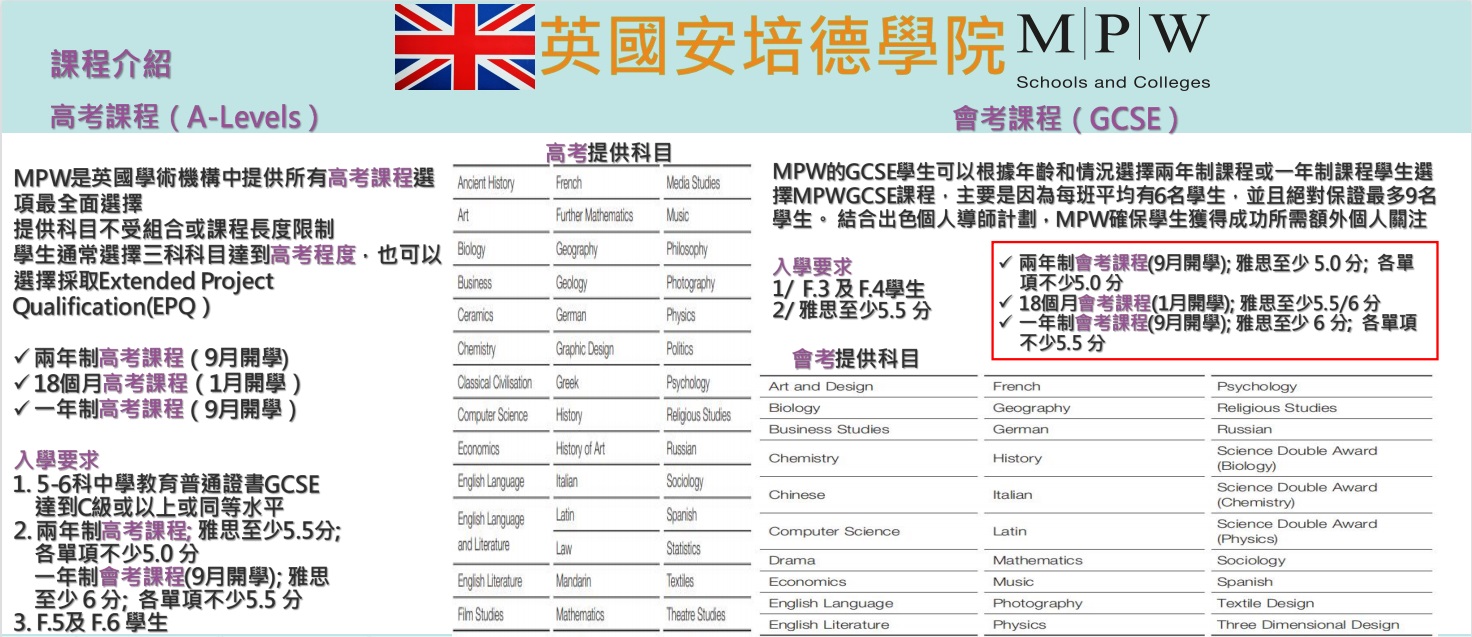Click the Statistics subject cell
This screenshot has width=1472, height=637.
pos(683,548)
